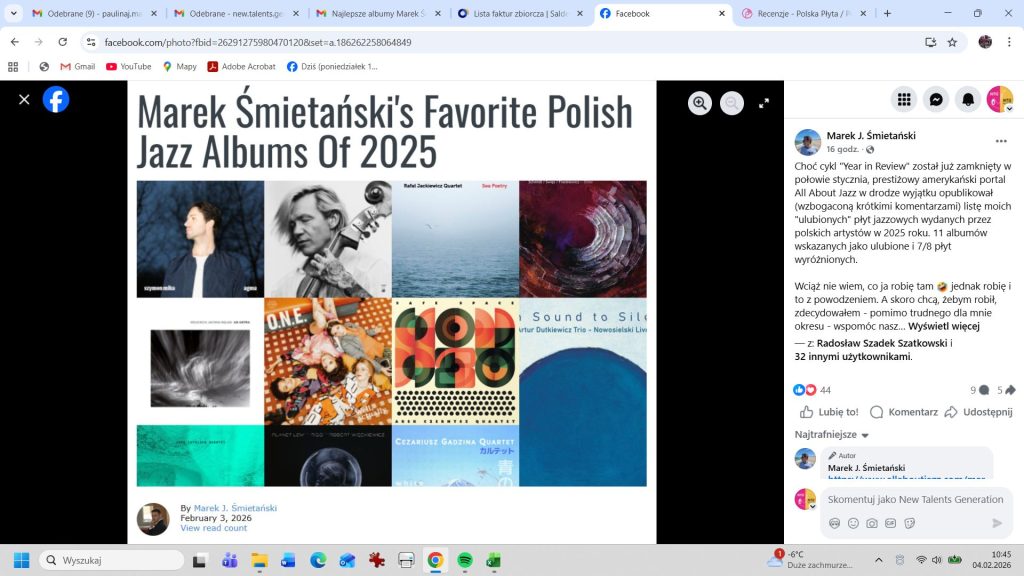Switch to Lista faktur zbiorcza tab
The width and height of the screenshot is (1024, 576).
click(515, 14)
